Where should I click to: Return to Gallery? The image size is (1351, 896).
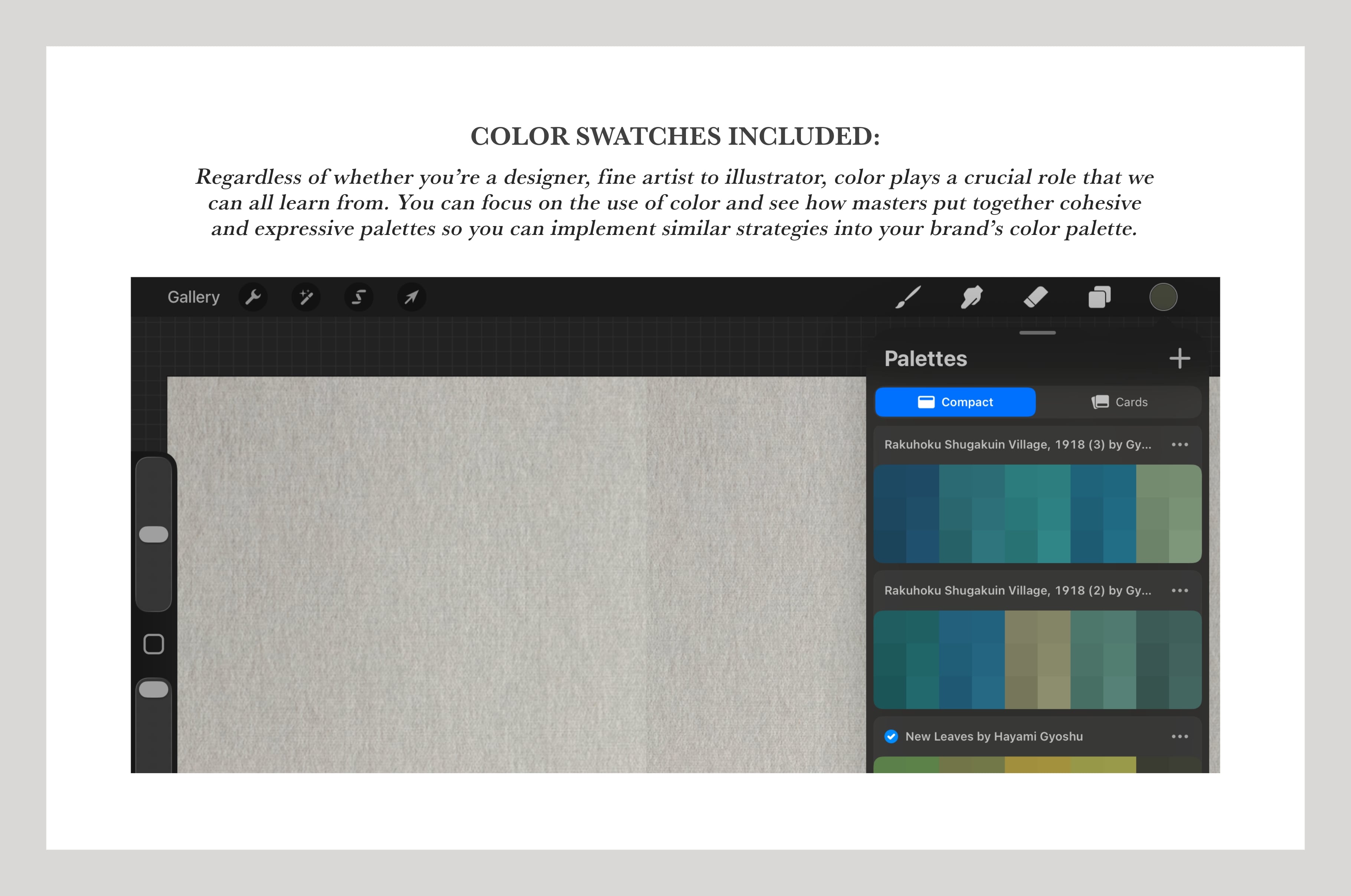[194, 297]
